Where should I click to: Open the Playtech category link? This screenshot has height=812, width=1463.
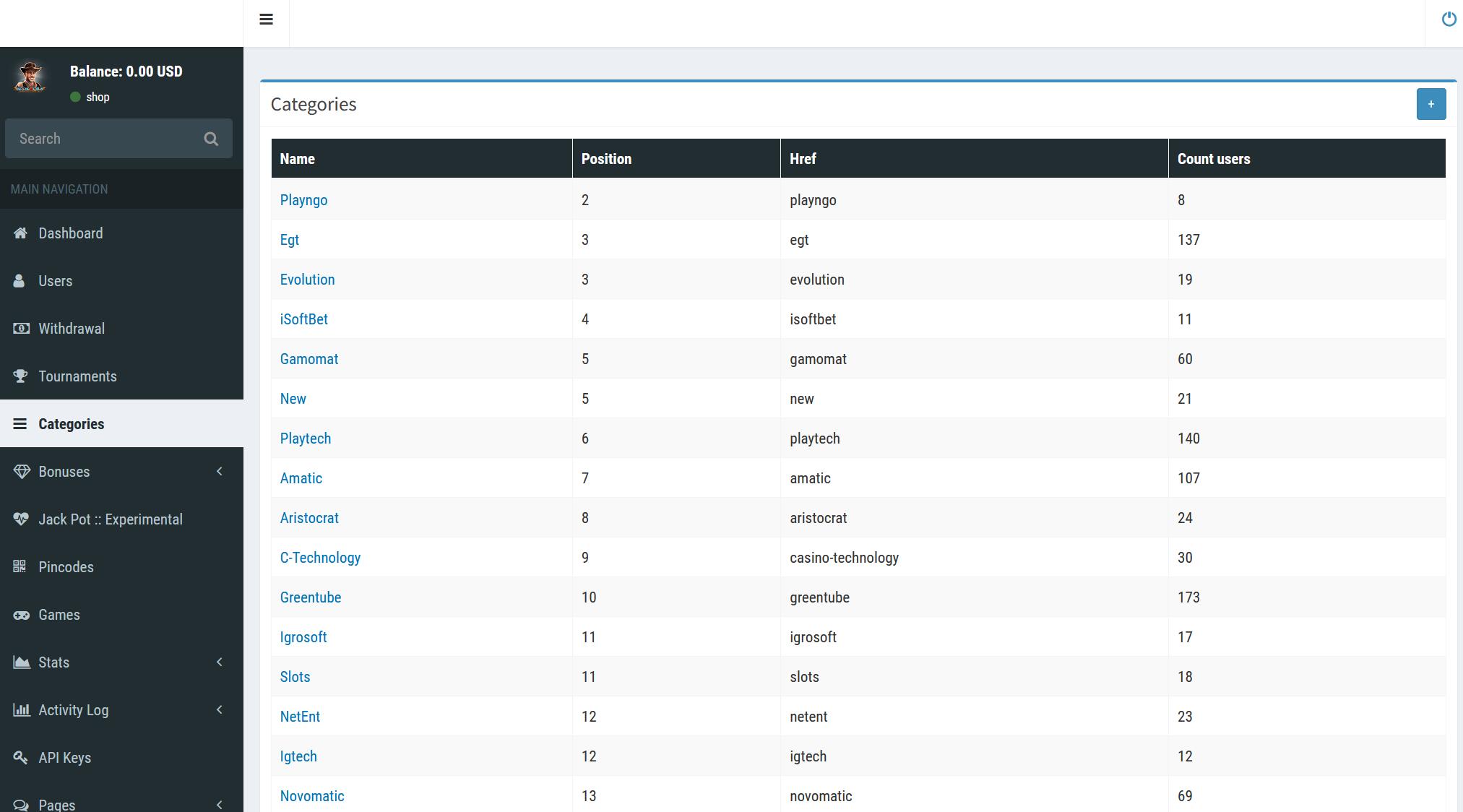[x=306, y=439]
